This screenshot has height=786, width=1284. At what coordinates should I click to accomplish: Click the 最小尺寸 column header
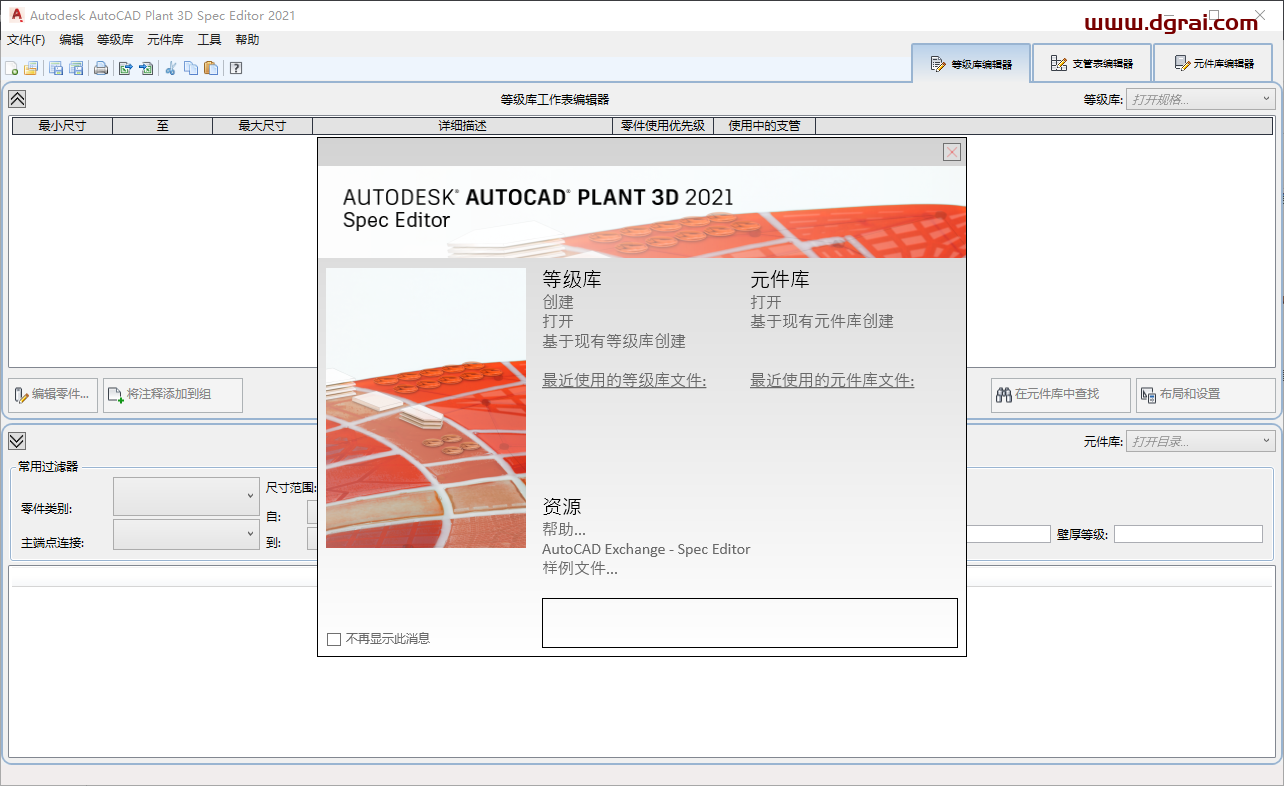[x=62, y=126]
